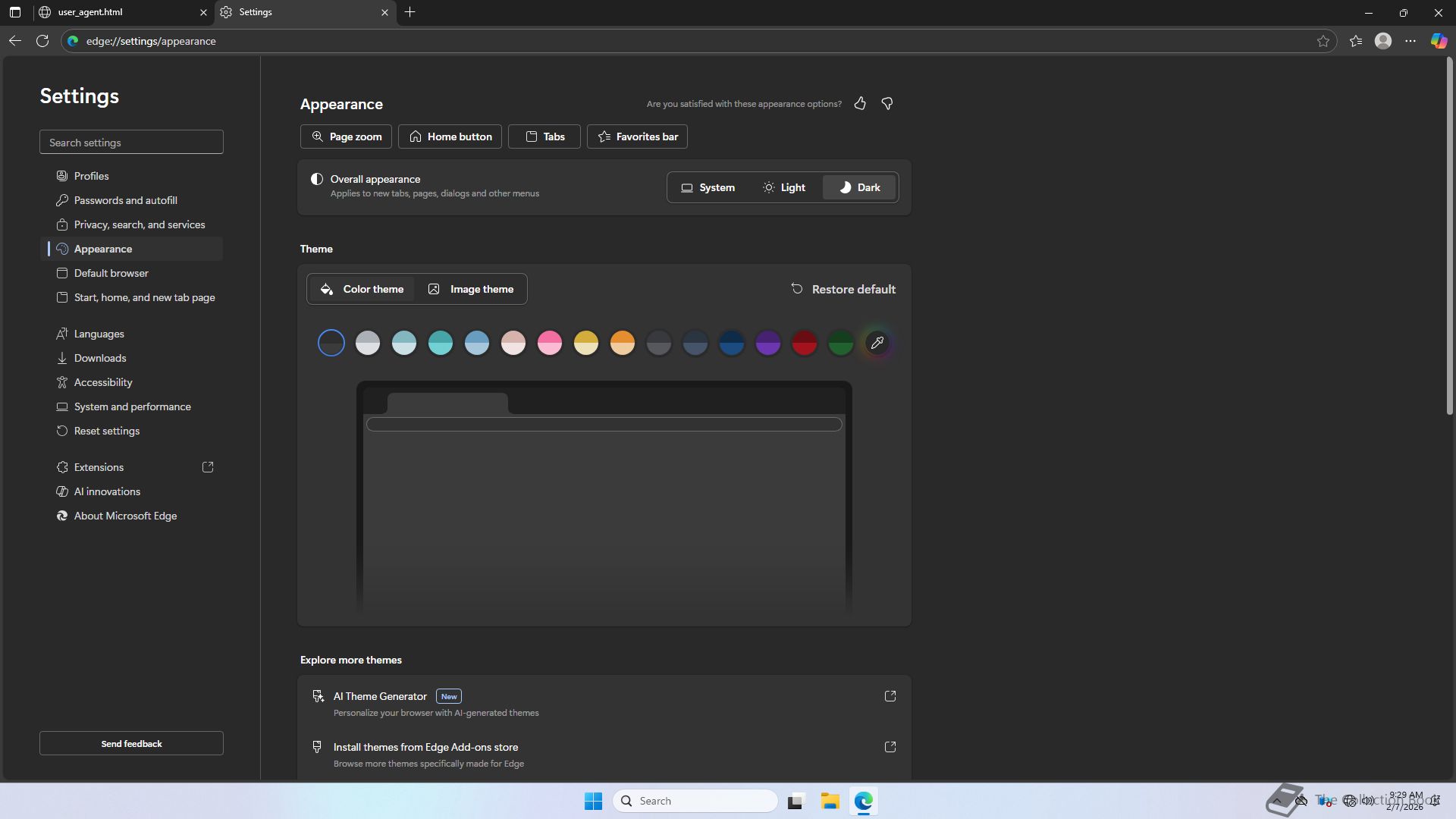Add this page to favorites star

1323,41
